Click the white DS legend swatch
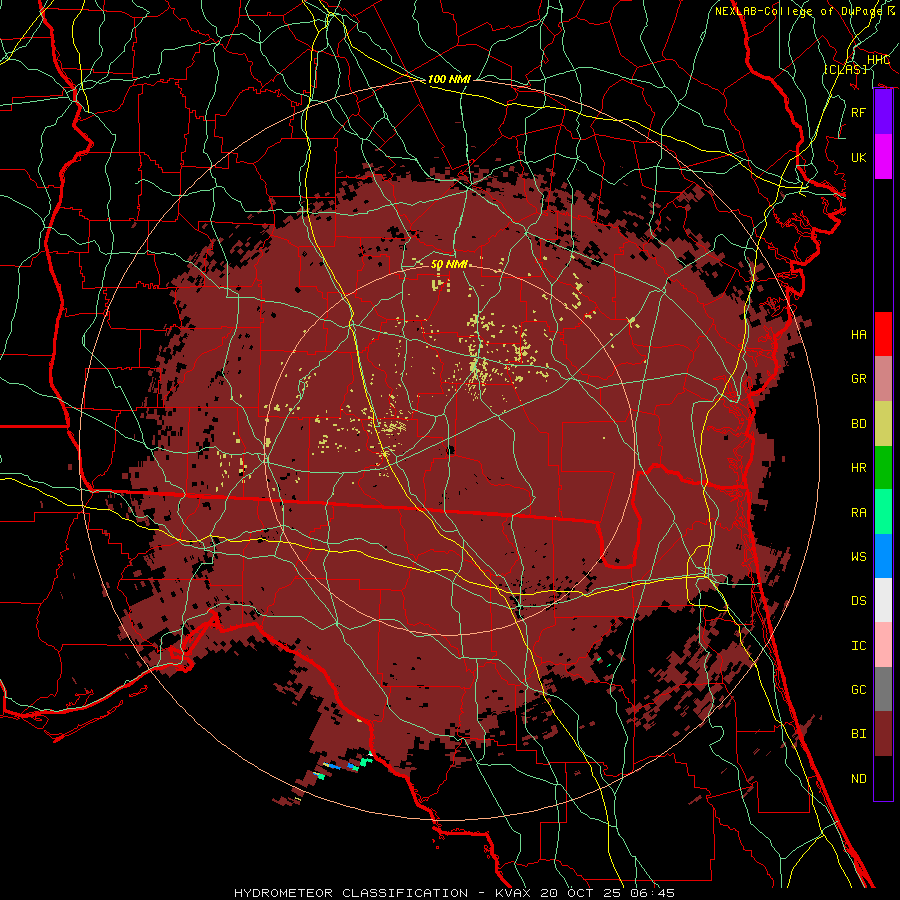 [x=883, y=600]
